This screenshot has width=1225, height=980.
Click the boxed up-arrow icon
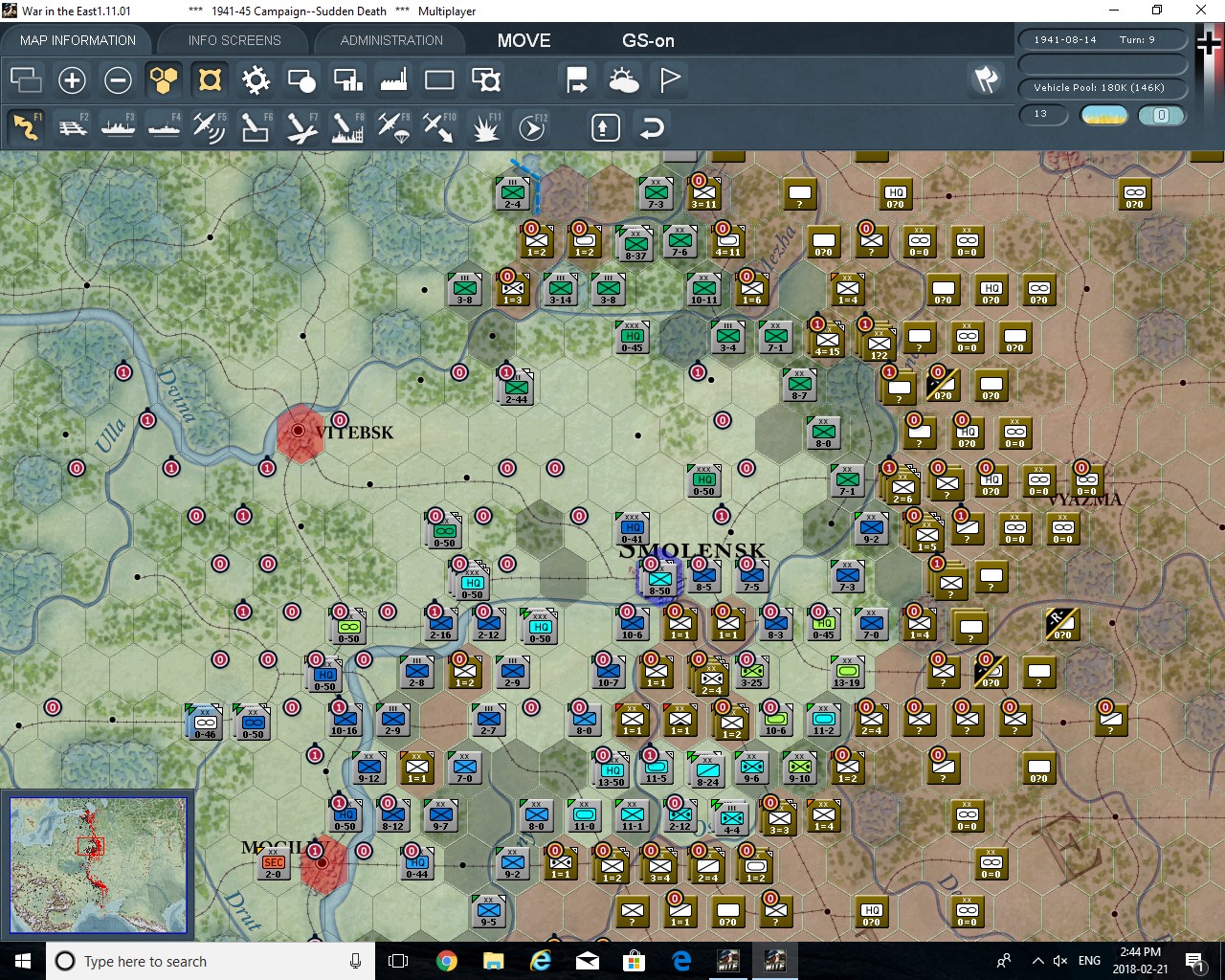pos(605,127)
